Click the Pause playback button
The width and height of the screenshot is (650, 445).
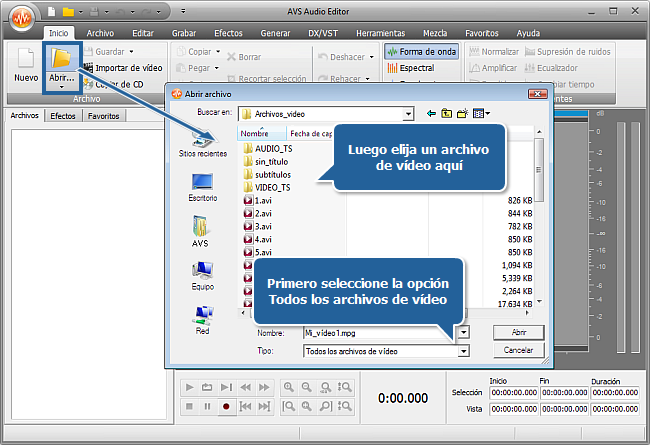coord(207,406)
